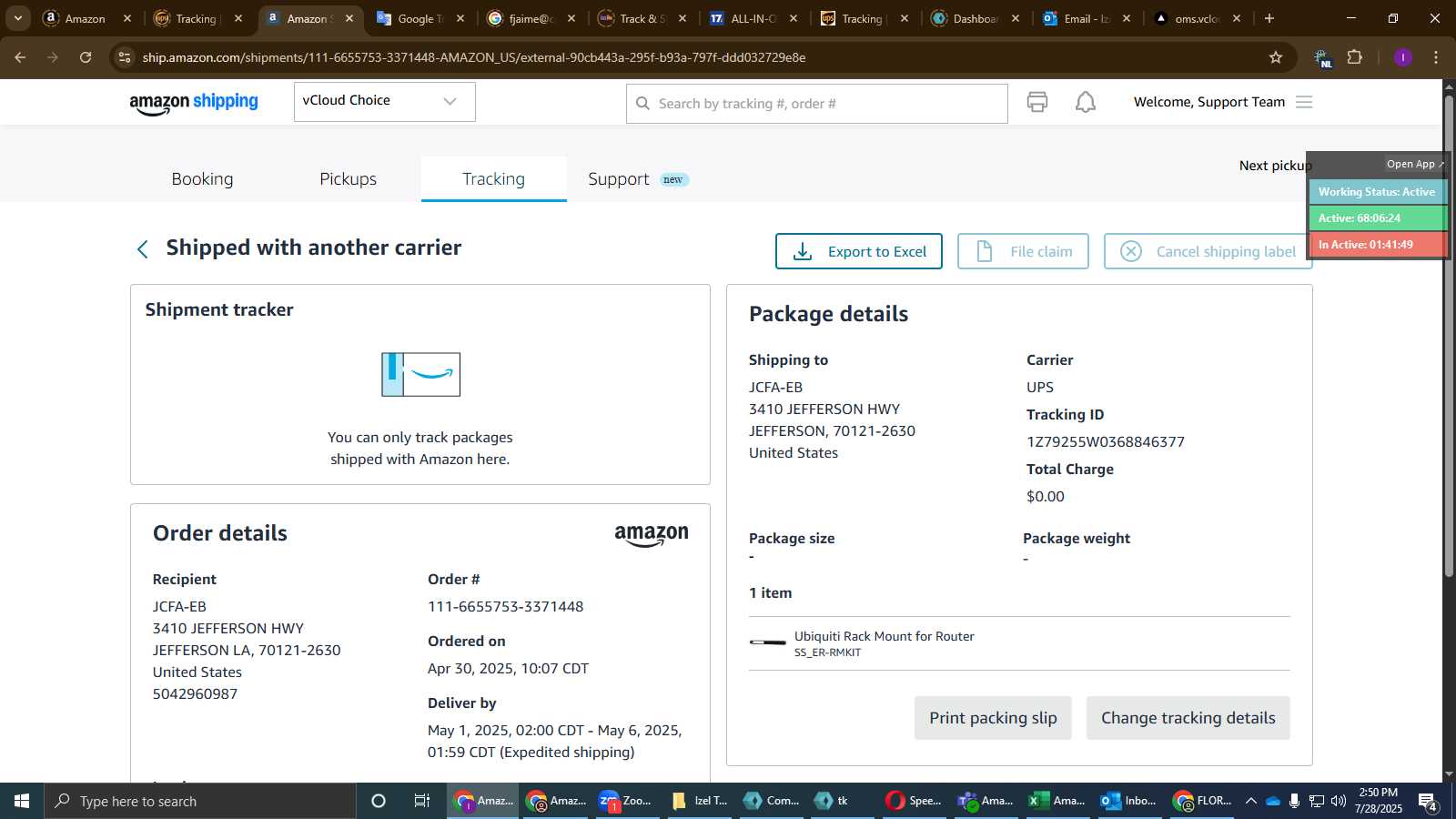Image resolution: width=1456 pixels, height=819 pixels.
Task: Select the Tracking tab
Action: click(493, 179)
